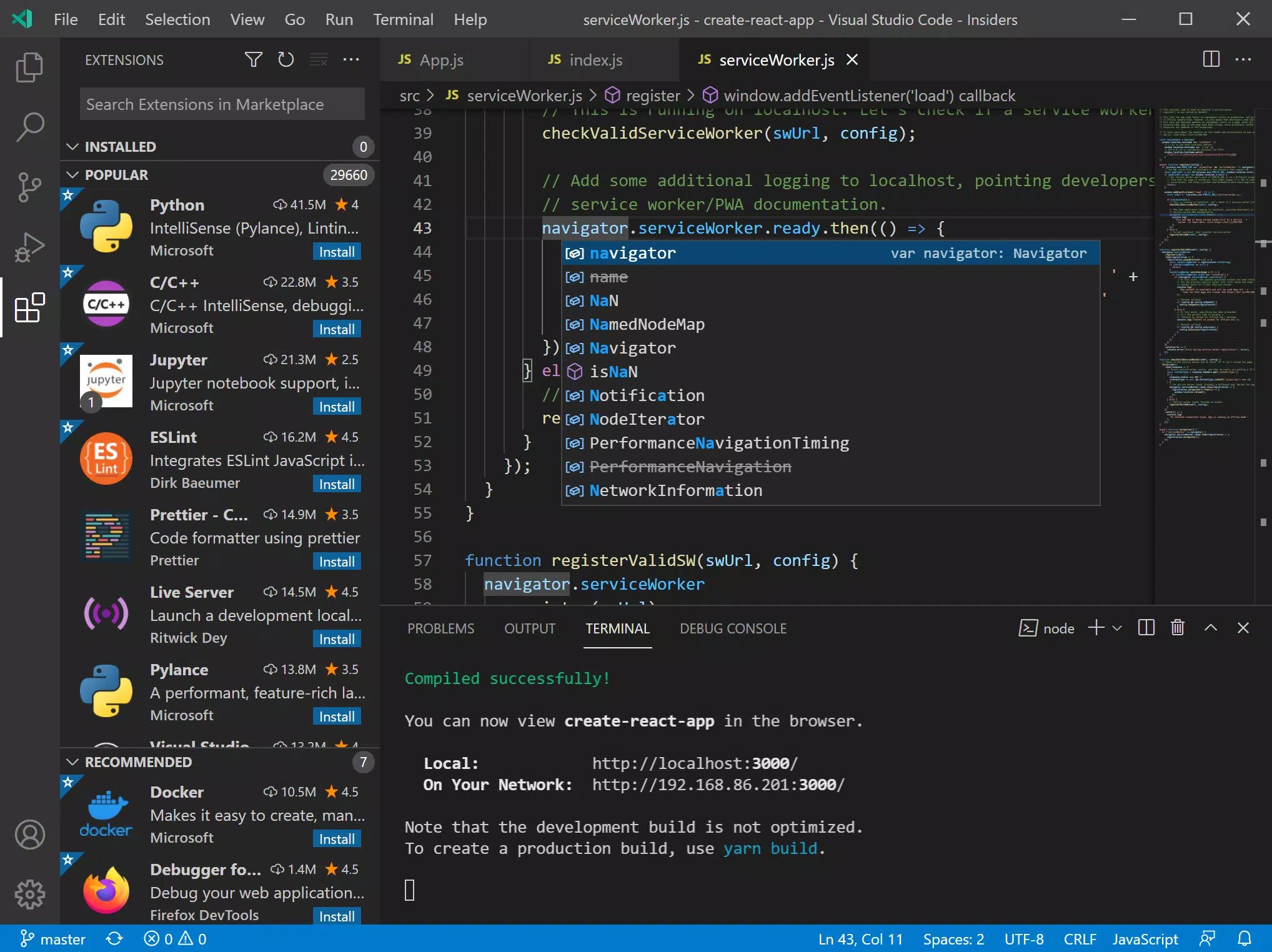Select NamedNodeMap from the suggestion list
The height and width of the screenshot is (952, 1272).
tap(830, 324)
